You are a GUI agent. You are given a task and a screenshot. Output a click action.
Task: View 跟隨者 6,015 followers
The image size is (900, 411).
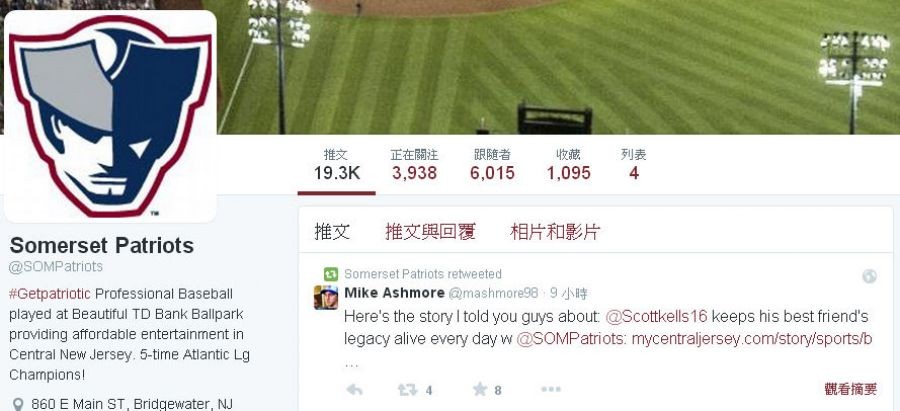pyautogui.click(x=492, y=165)
